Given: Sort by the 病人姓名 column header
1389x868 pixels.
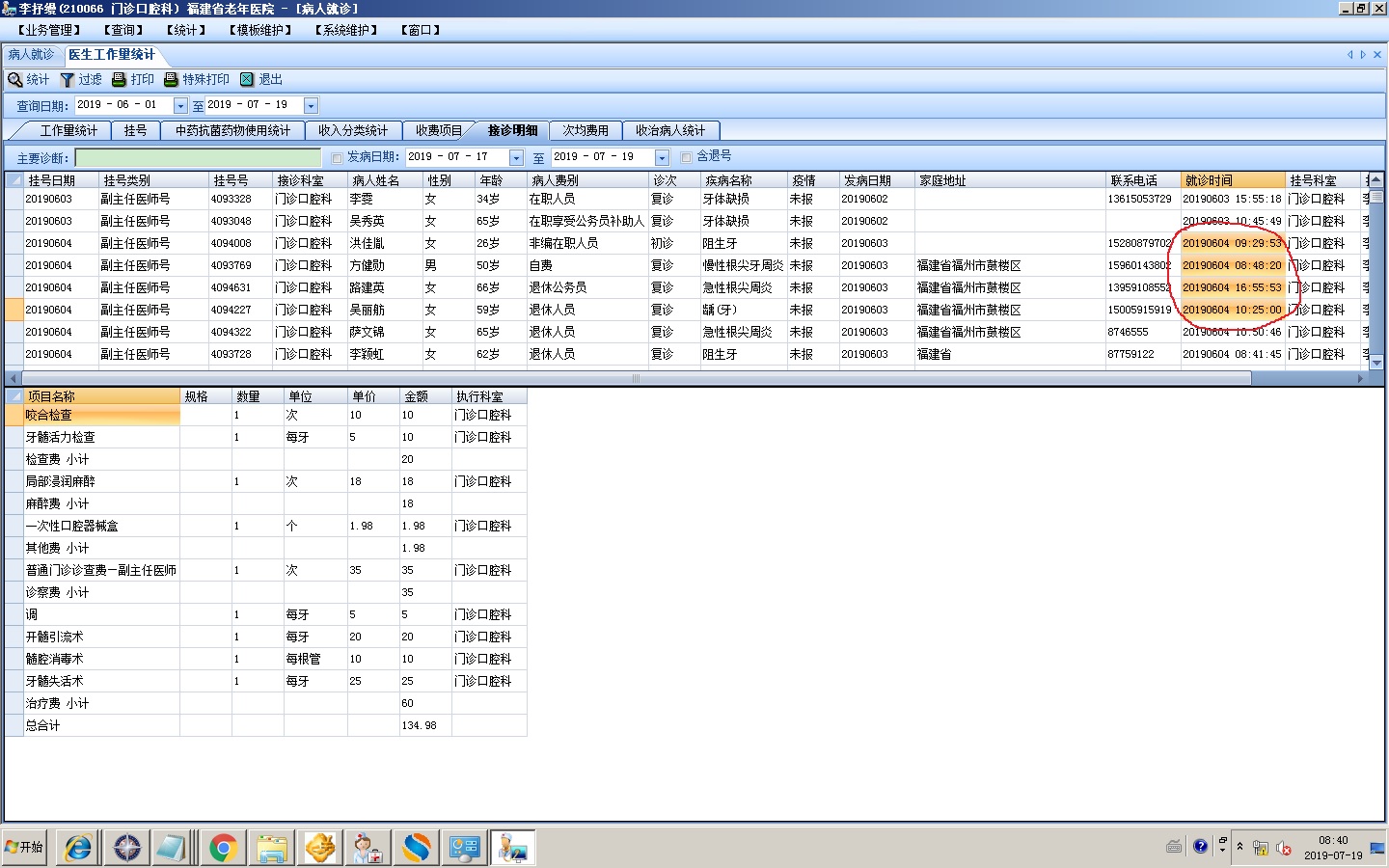Looking at the screenshot, I should [385, 180].
